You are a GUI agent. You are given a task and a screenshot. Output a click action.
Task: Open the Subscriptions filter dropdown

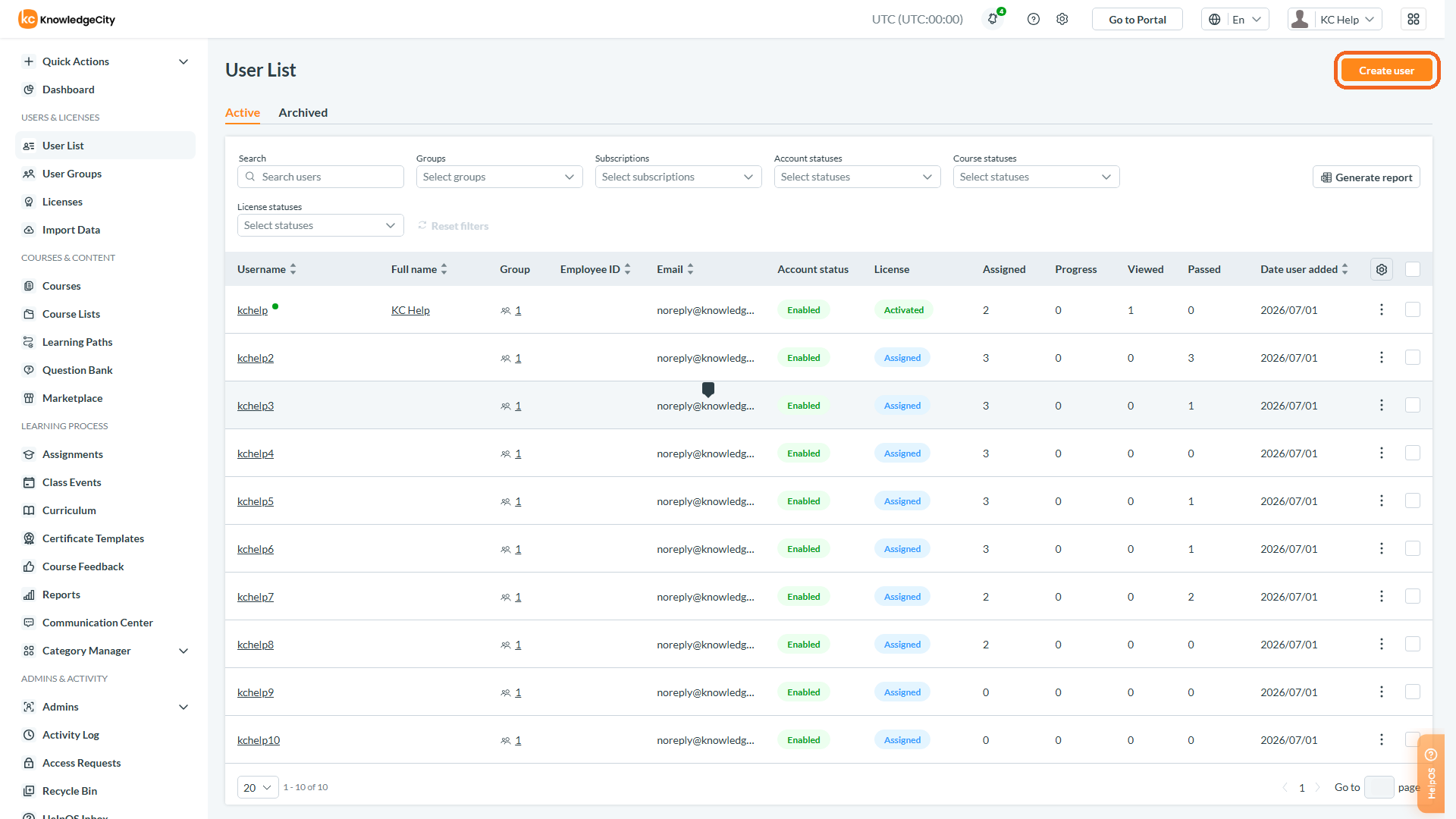(x=678, y=177)
